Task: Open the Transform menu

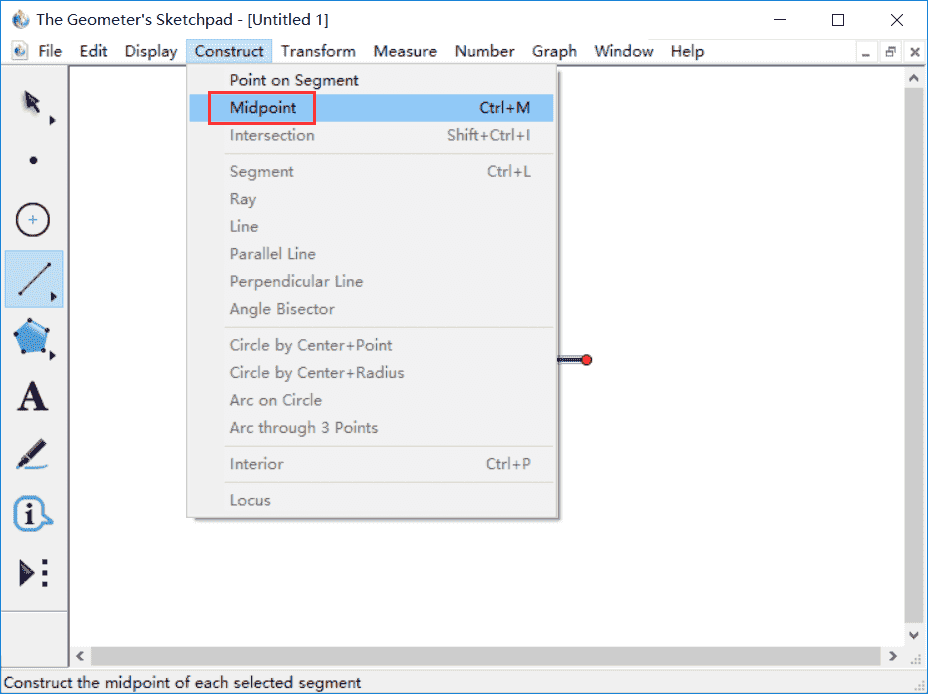Action: tap(318, 51)
